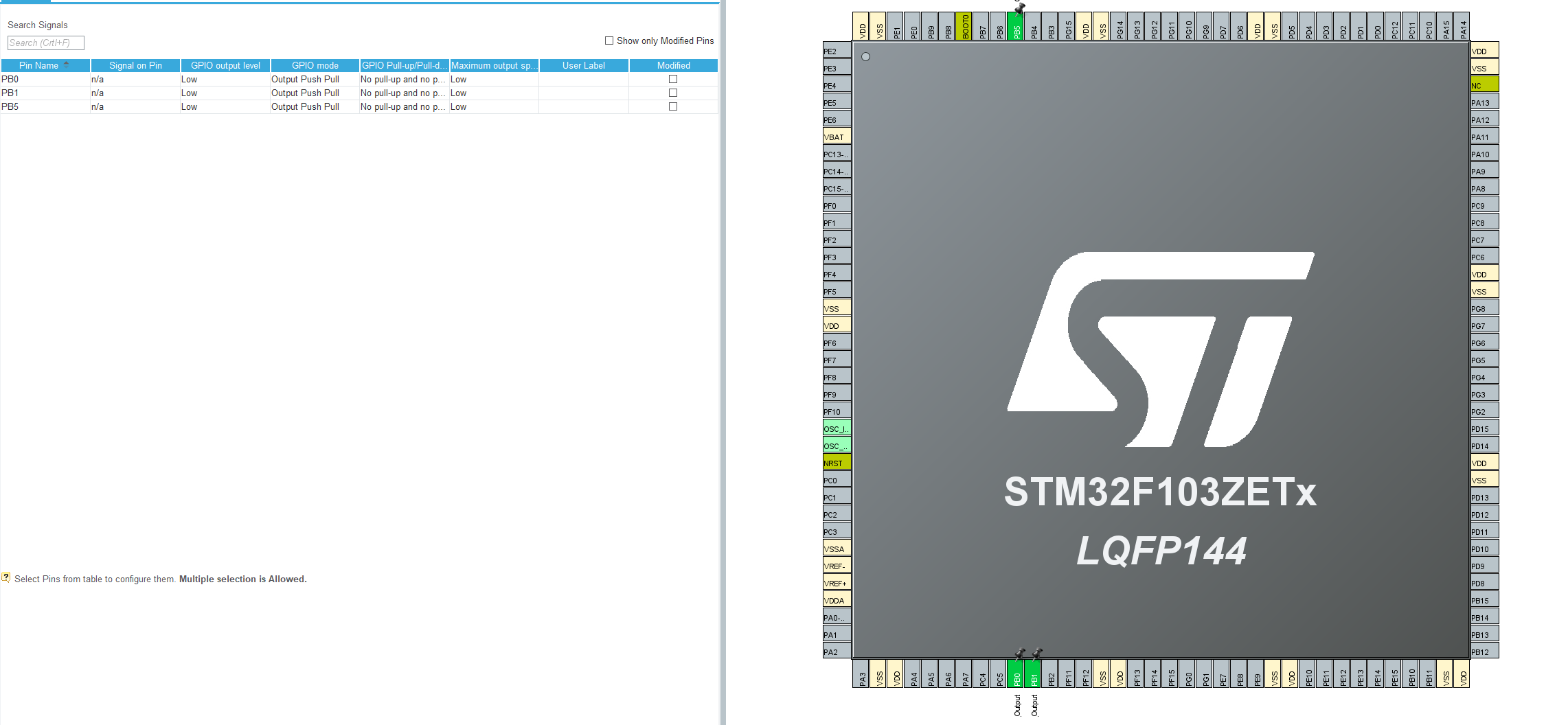The width and height of the screenshot is (1568, 725).
Task: Select the PB5 row in the pin table
Action: point(359,106)
